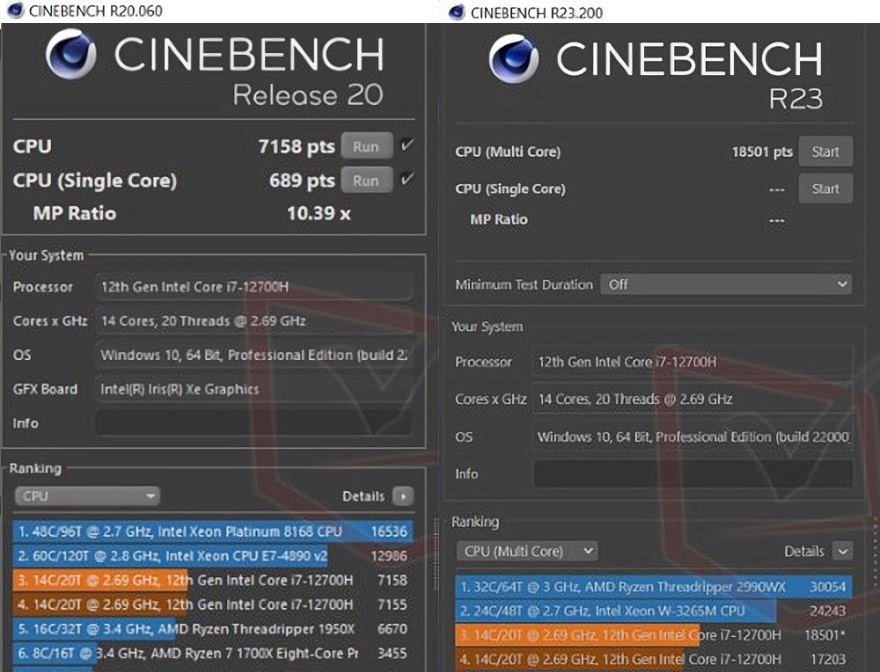Select the Ryzen Threadripper 2990WX row in R23

(x=654, y=587)
